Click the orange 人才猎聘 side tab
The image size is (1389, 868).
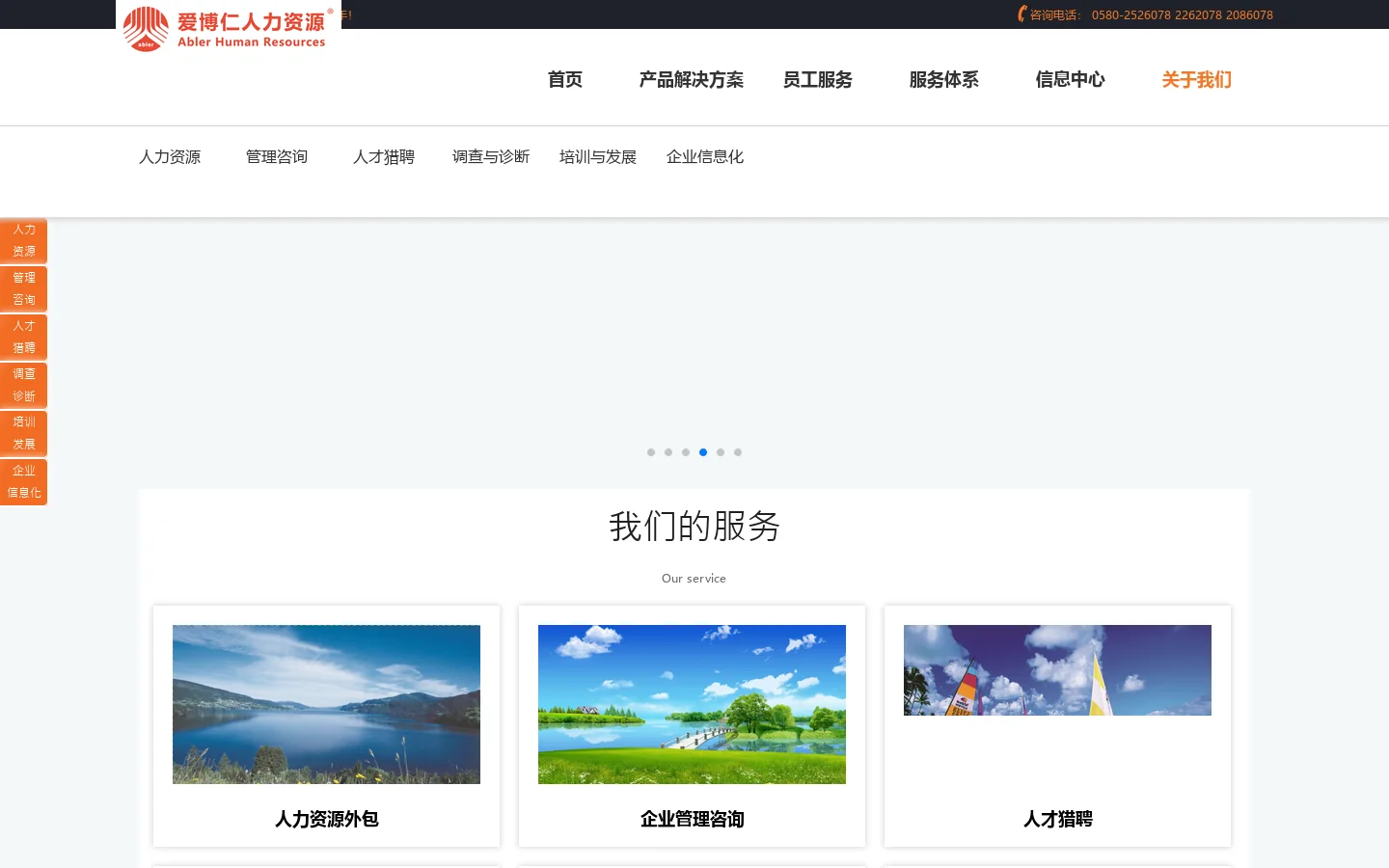pos(23,338)
